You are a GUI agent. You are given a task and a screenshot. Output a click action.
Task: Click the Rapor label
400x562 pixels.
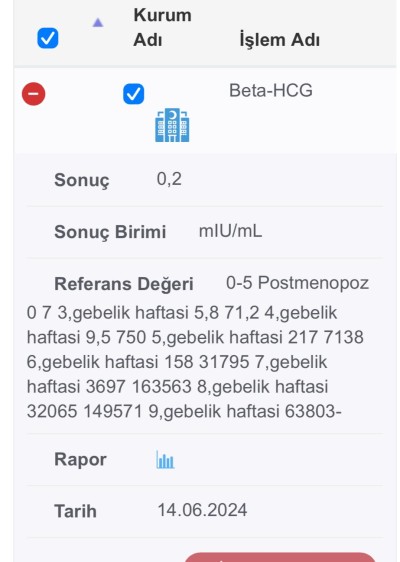(80, 459)
